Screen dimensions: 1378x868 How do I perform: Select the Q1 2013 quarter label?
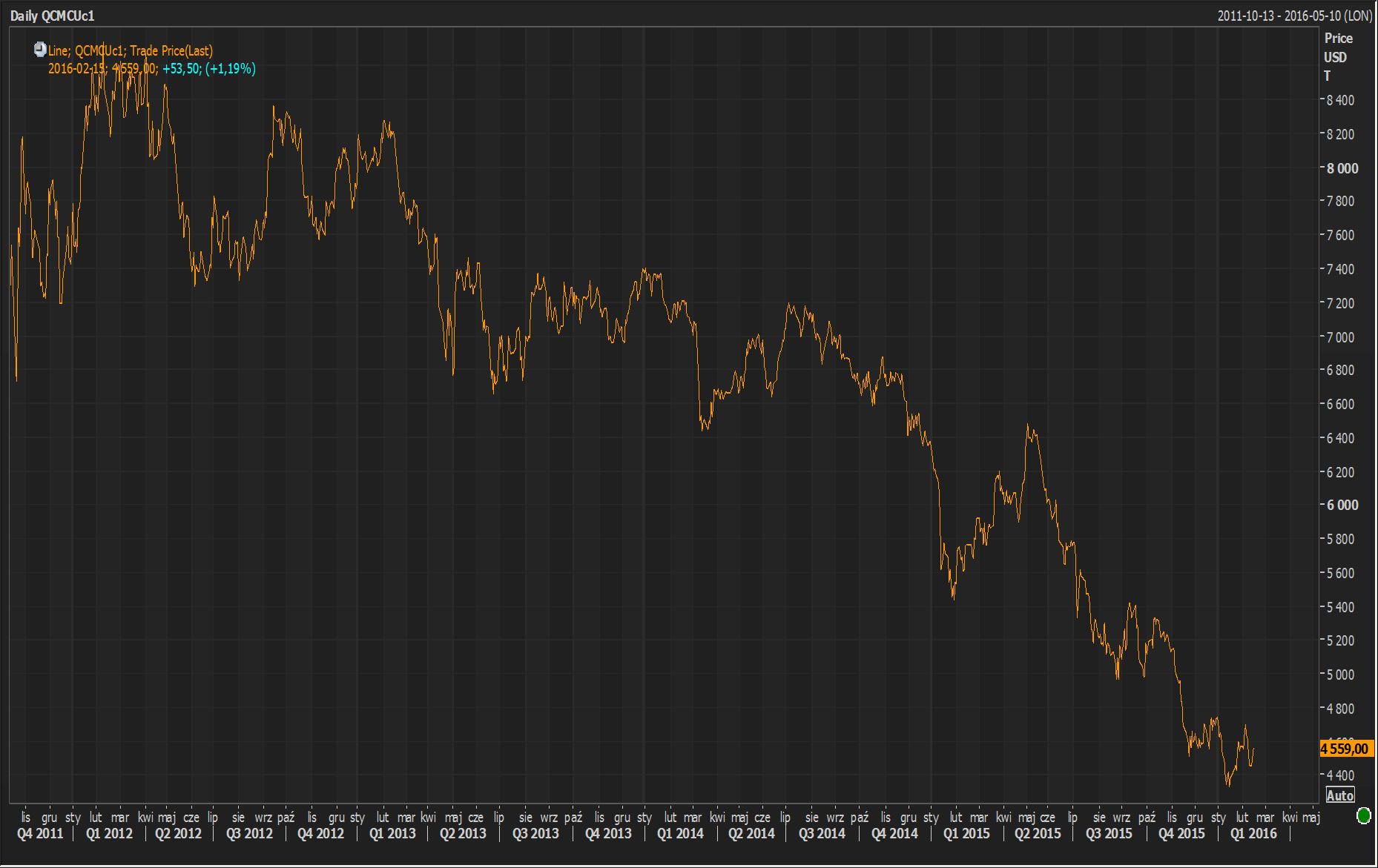[x=392, y=833]
